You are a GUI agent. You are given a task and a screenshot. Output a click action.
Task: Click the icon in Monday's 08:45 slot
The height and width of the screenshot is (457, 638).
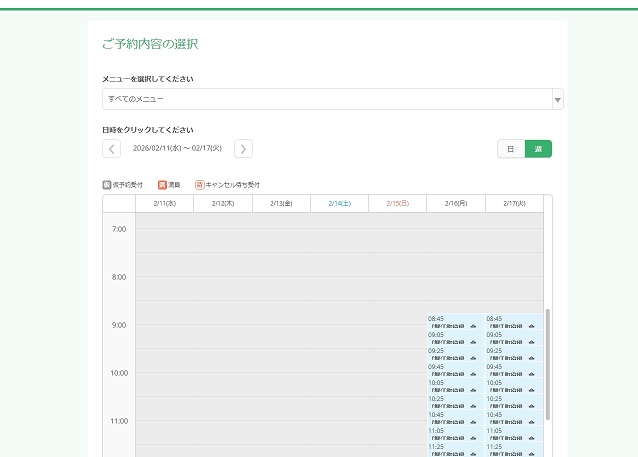point(473,326)
